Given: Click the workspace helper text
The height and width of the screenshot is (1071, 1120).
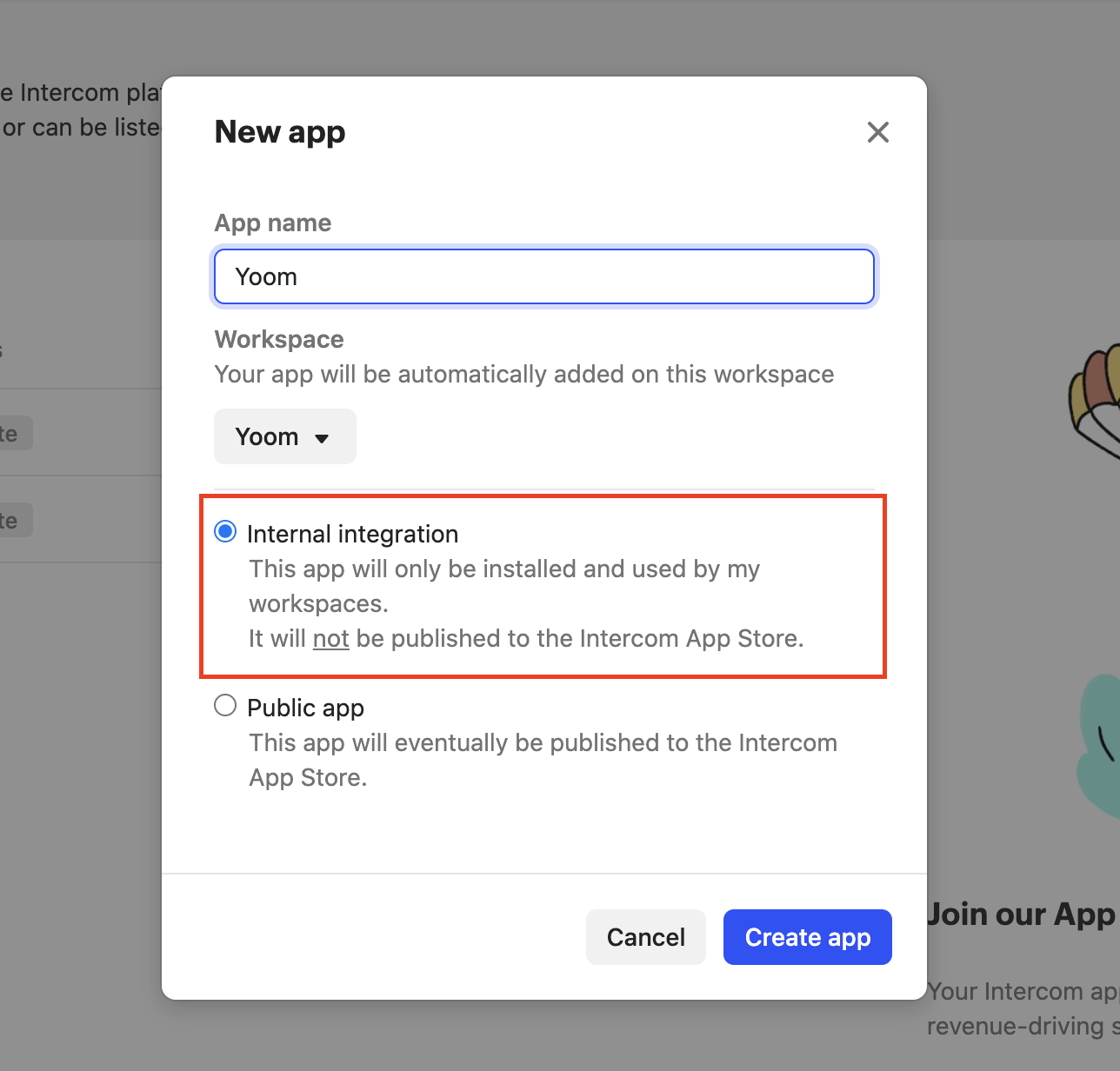Looking at the screenshot, I should click(x=523, y=375).
